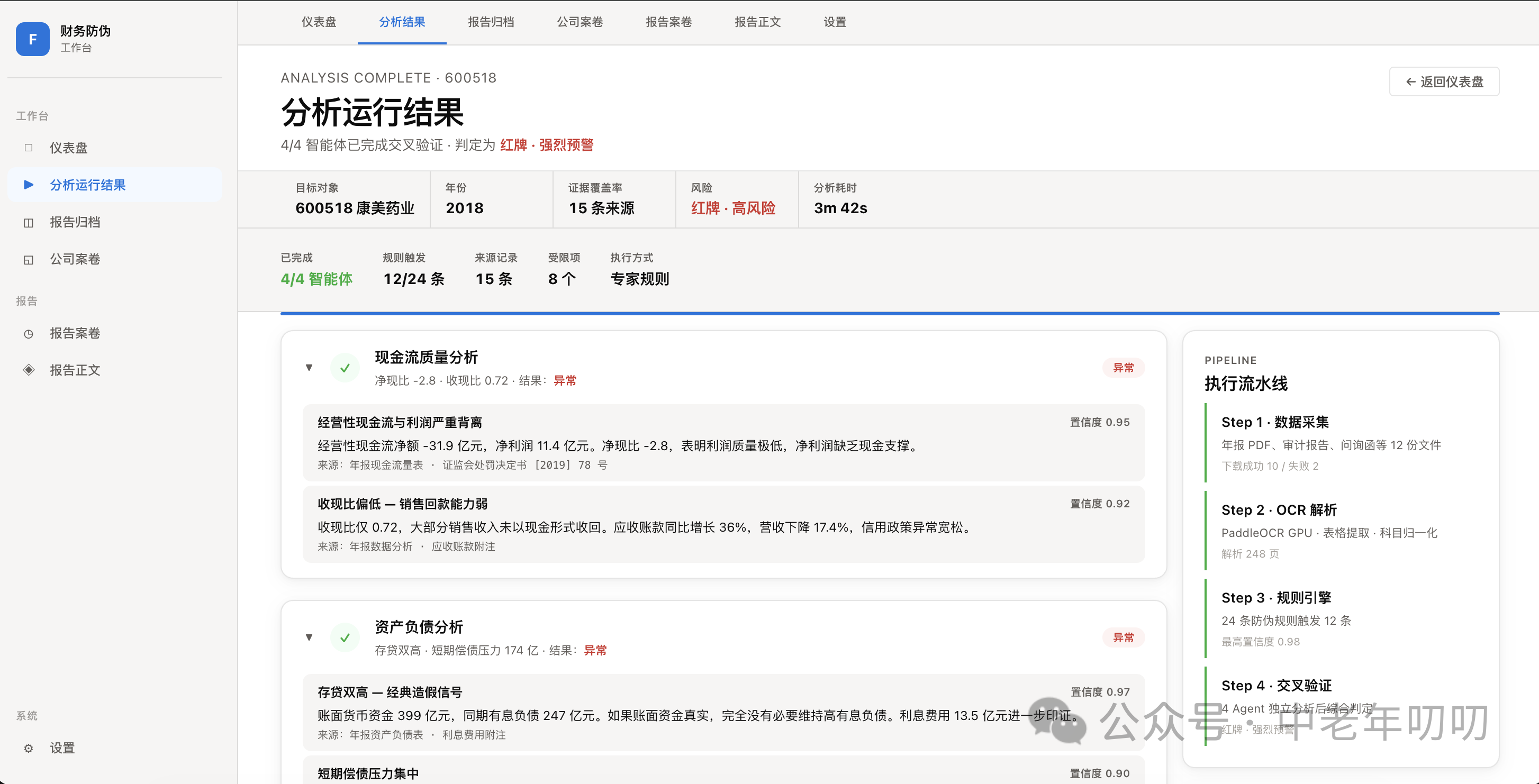
Task: Open 设置 at the sidebar bottom
Action: point(115,747)
